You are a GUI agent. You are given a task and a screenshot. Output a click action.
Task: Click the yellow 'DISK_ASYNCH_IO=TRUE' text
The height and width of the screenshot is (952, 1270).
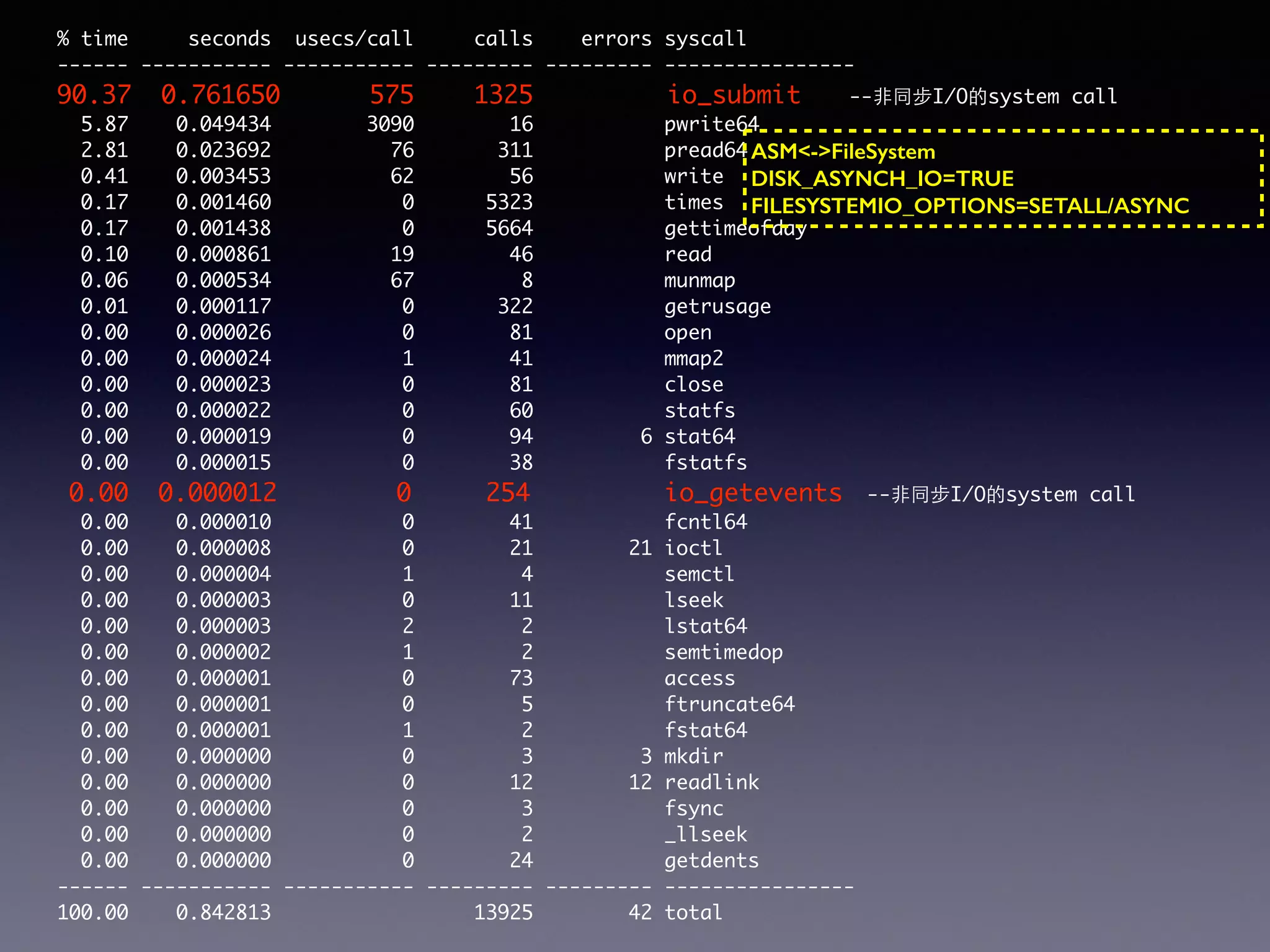coord(882,179)
